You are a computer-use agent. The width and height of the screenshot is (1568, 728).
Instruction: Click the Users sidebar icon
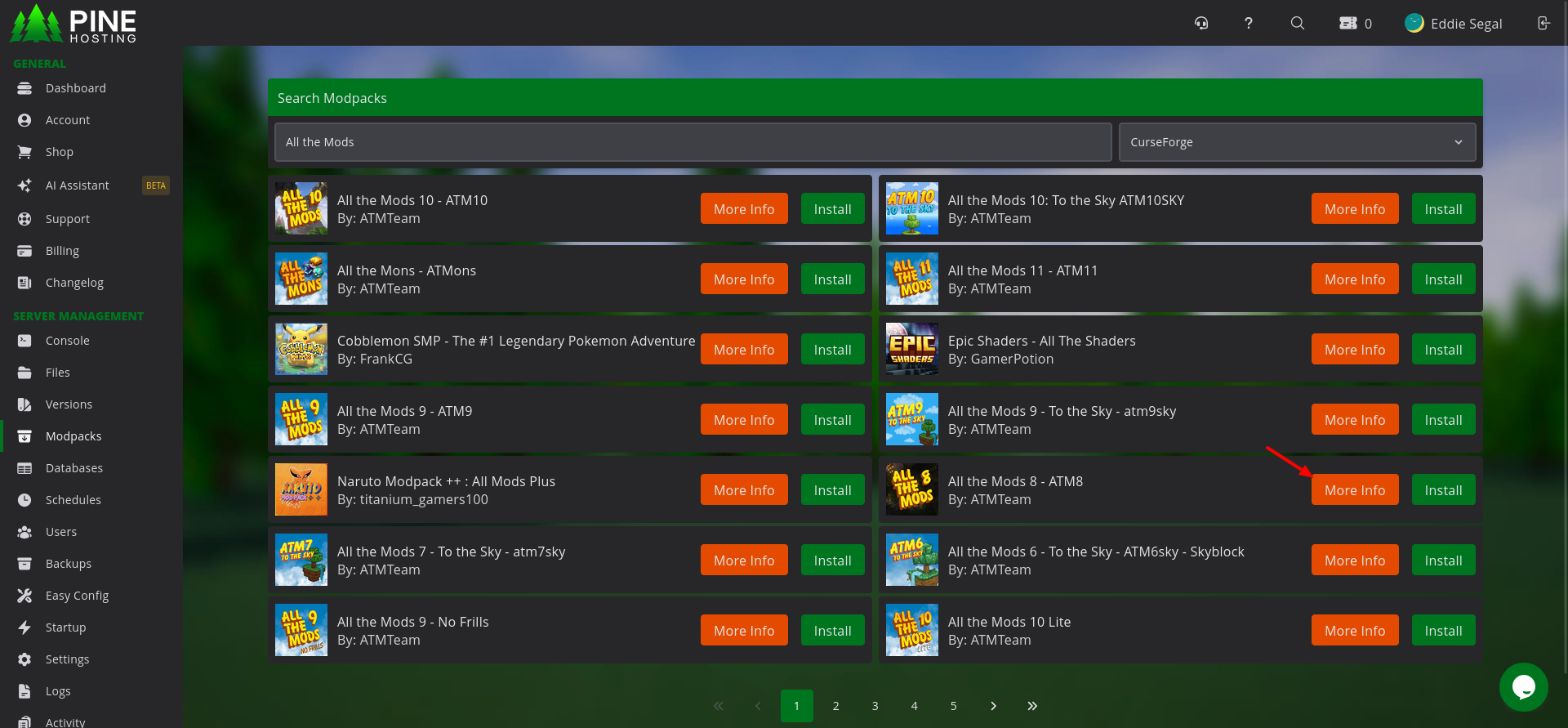pos(24,532)
